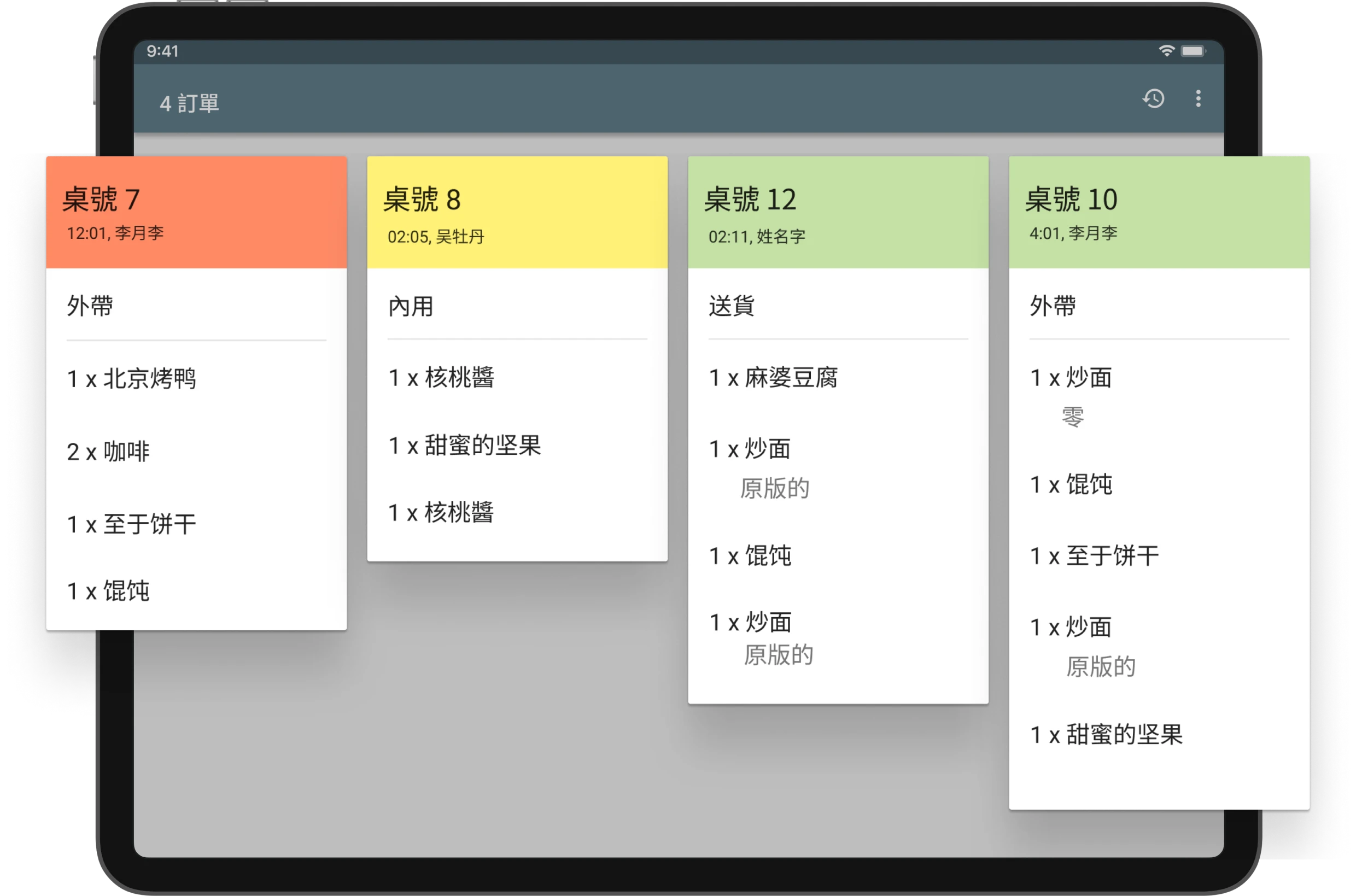Mark '1 x 北京烤鸭' item in table 7

tap(131, 378)
